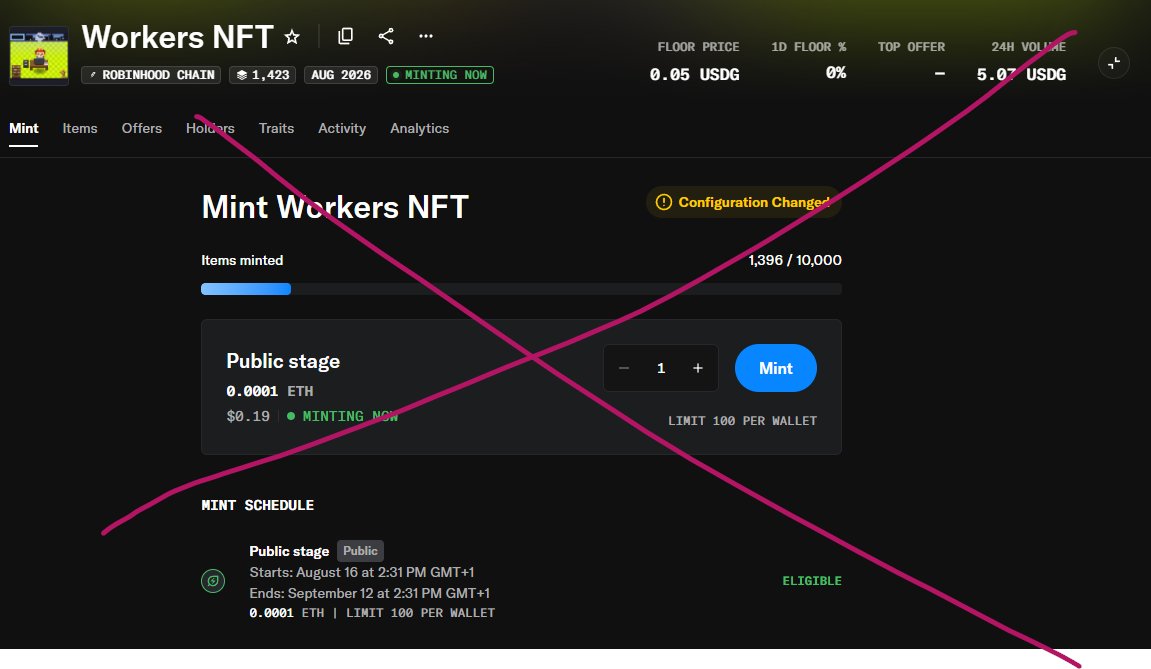
Task: Switch to the Mint tab
Action: [23, 129]
